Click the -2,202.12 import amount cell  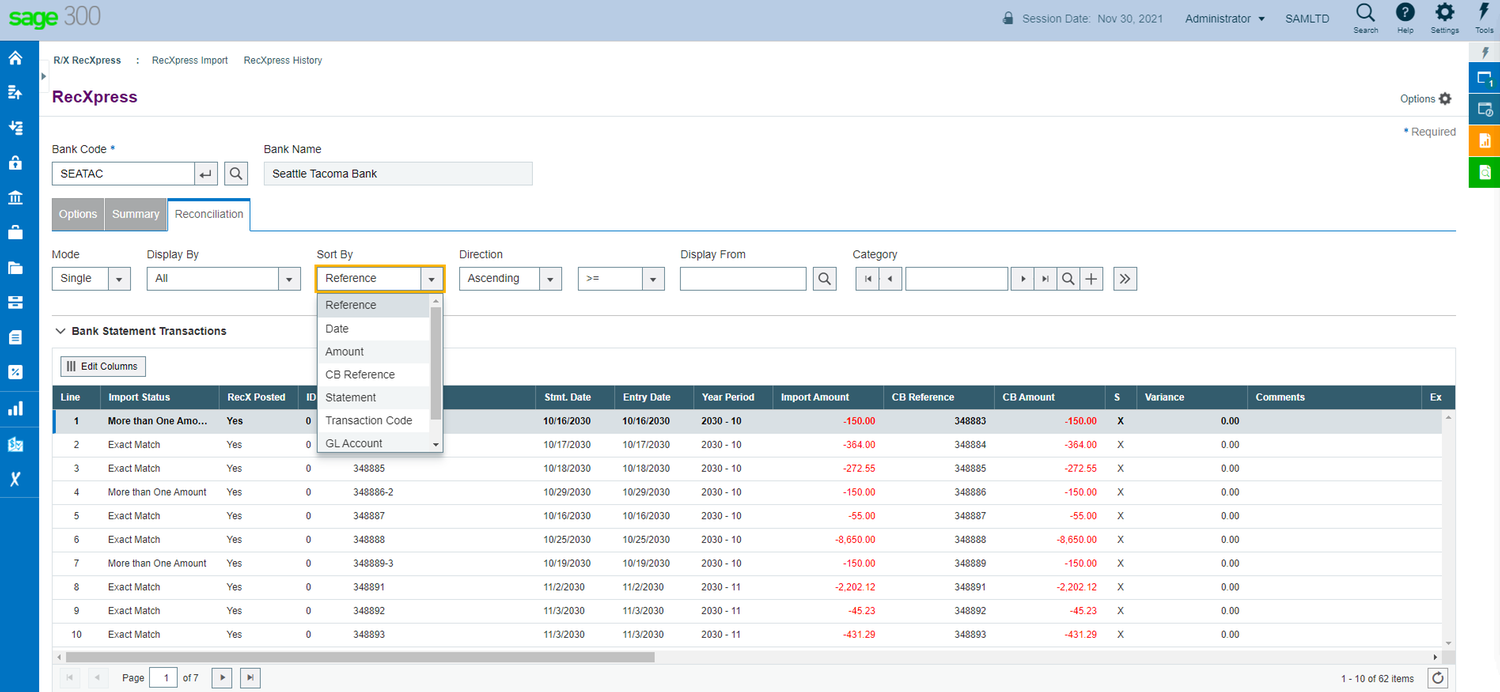[827, 587]
